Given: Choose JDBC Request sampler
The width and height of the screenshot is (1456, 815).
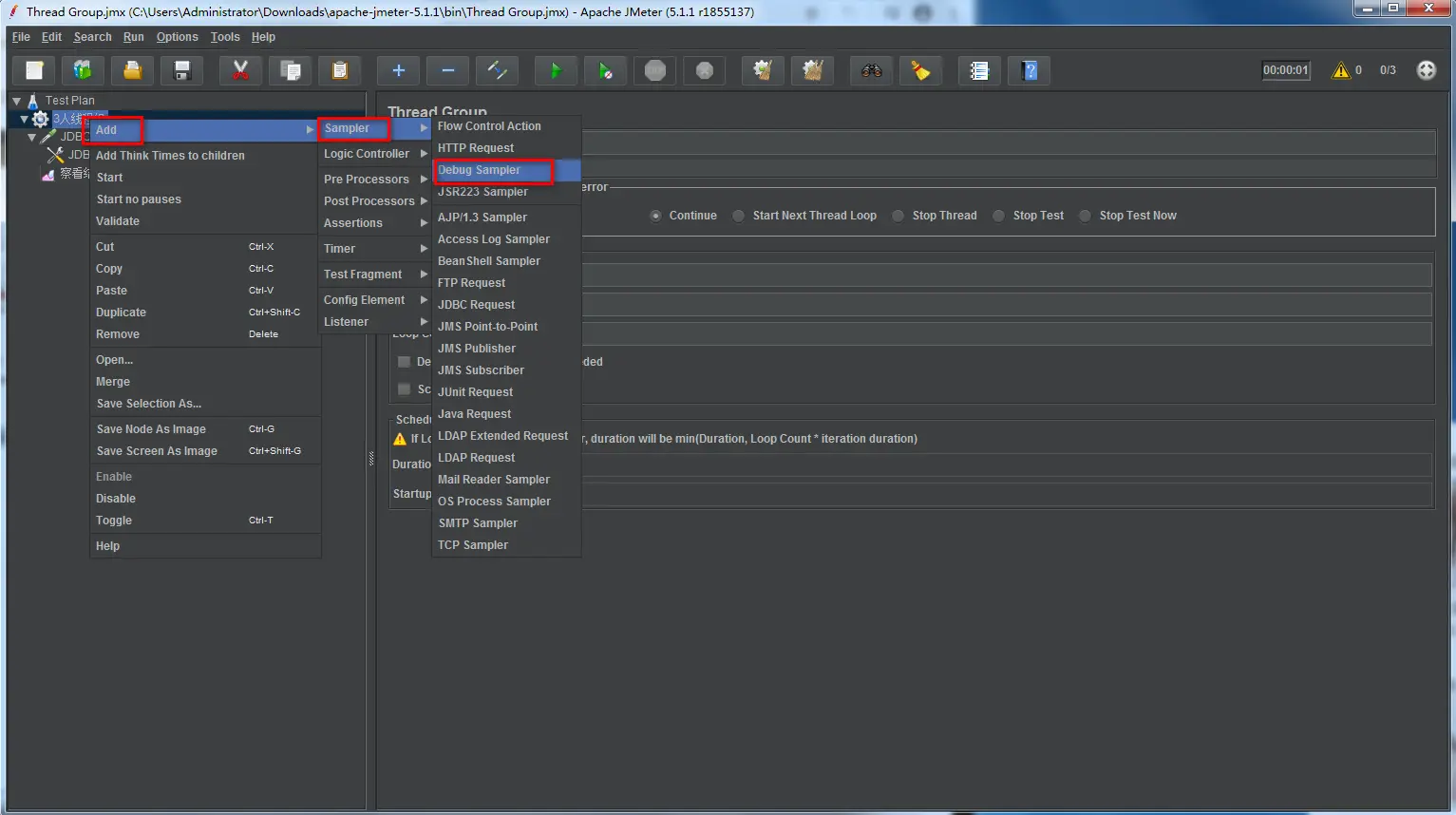Looking at the screenshot, I should coord(506,305).
